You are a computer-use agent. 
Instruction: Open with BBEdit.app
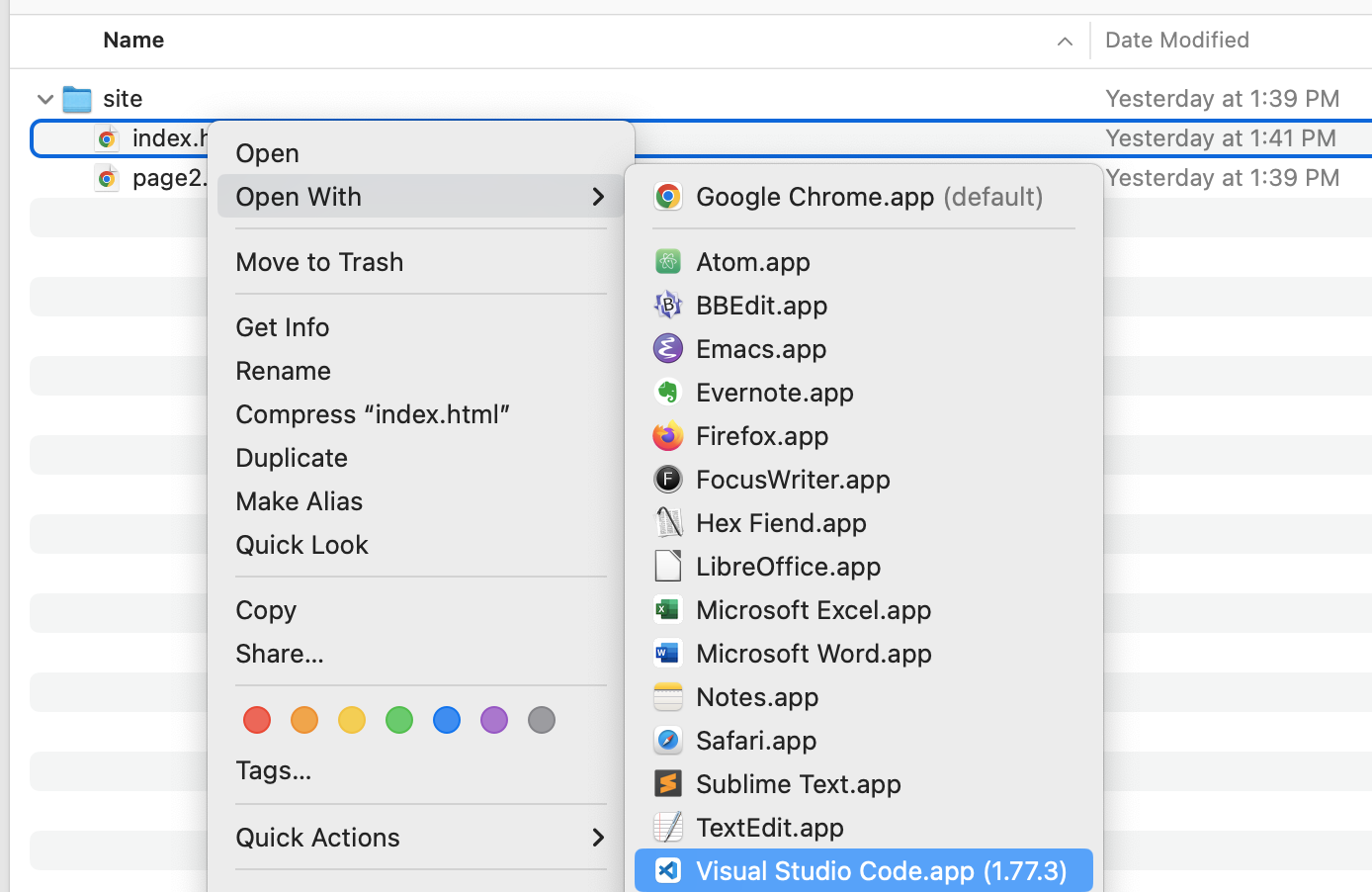[x=864, y=306]
